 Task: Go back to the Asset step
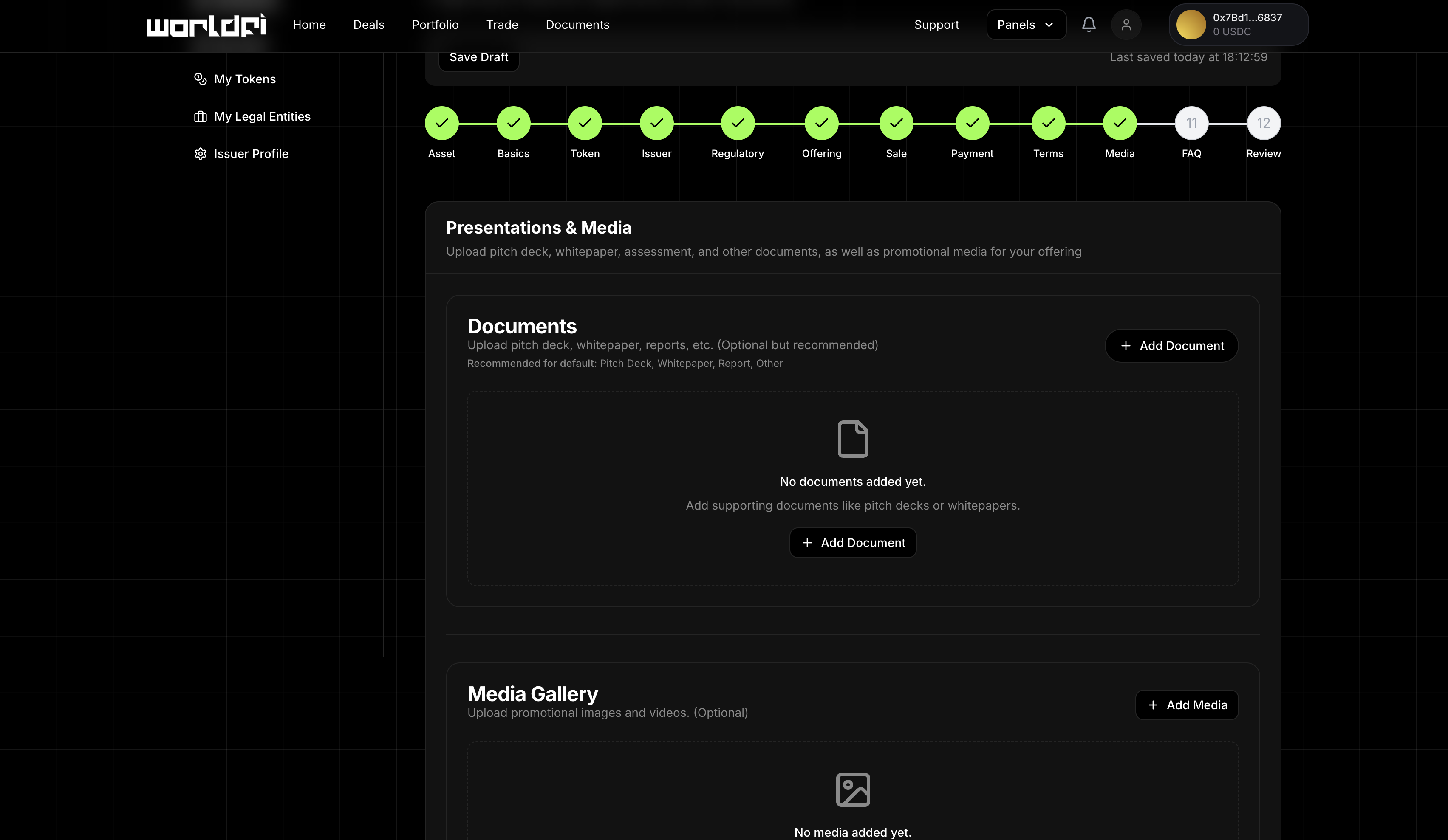coord(441,124)
